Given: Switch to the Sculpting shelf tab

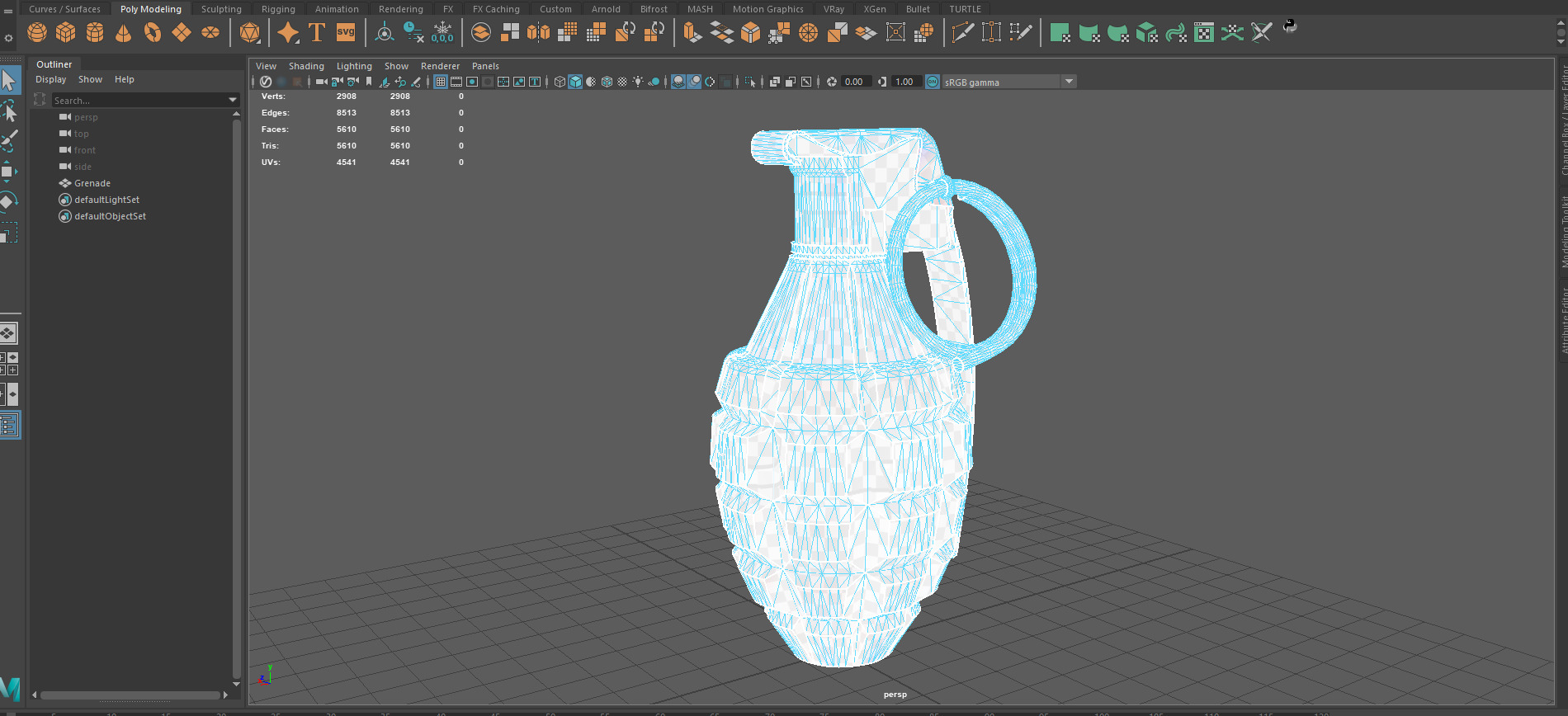Looking at the screenshot, I should (x=221, y=9).
